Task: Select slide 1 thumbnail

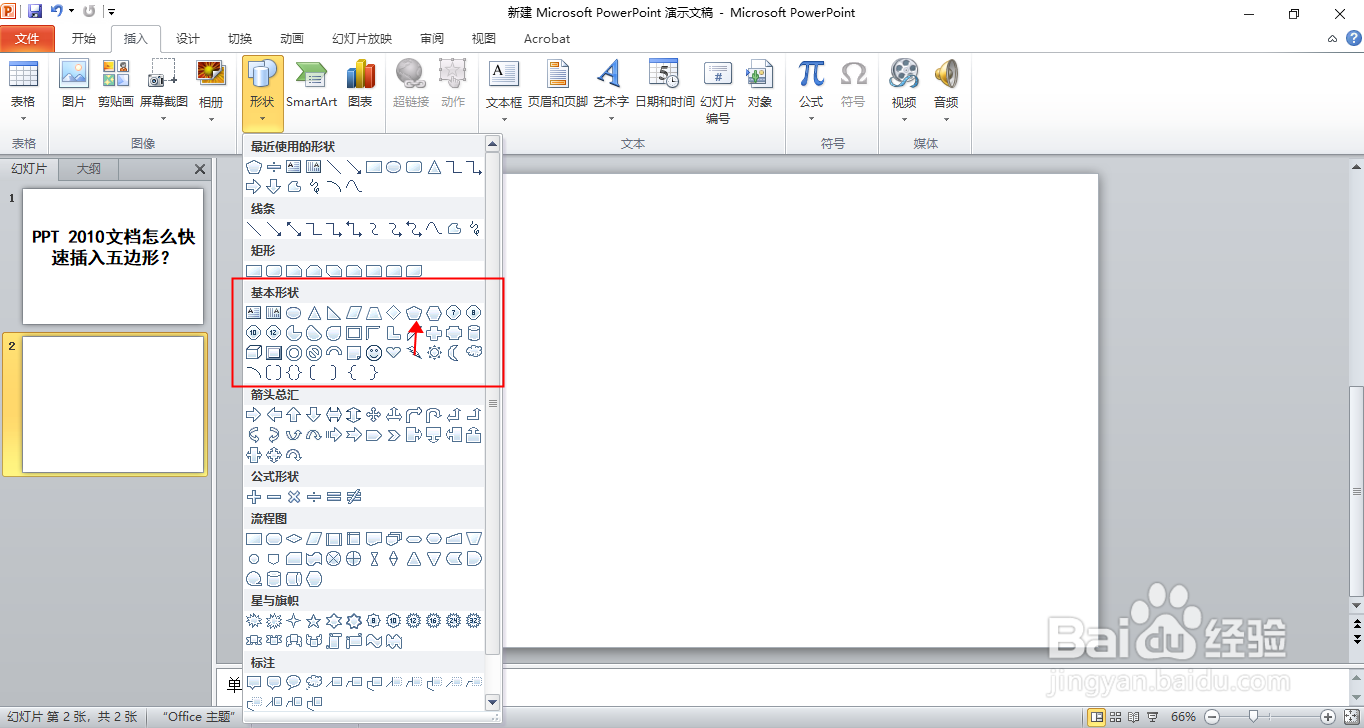Action: (113, 256)
